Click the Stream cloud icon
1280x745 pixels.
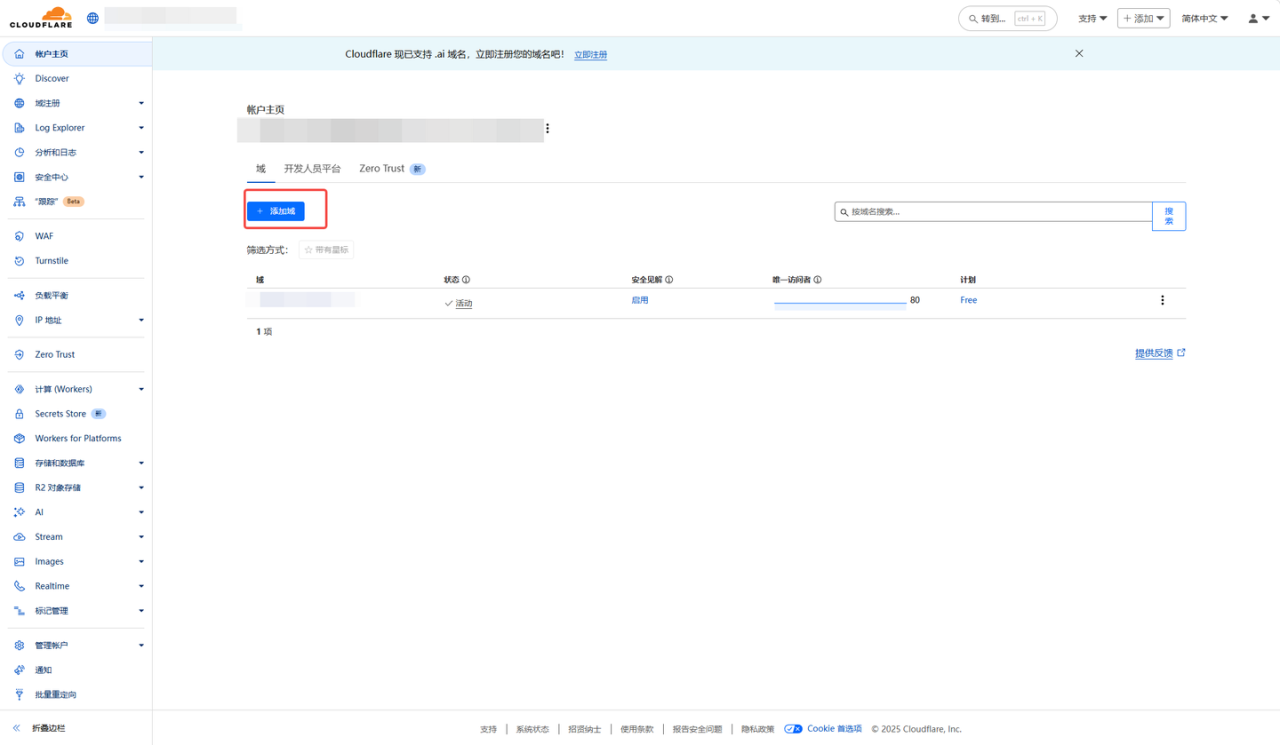(x=19, y=537)
